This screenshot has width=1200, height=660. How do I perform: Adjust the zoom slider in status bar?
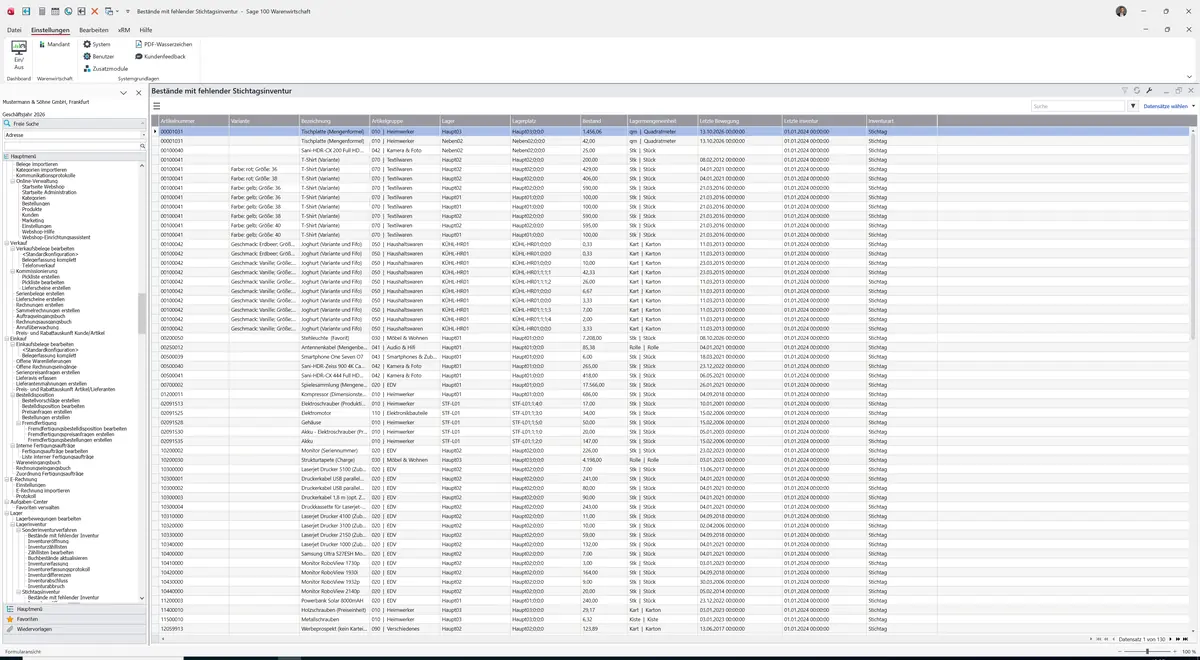point(1147,651)
